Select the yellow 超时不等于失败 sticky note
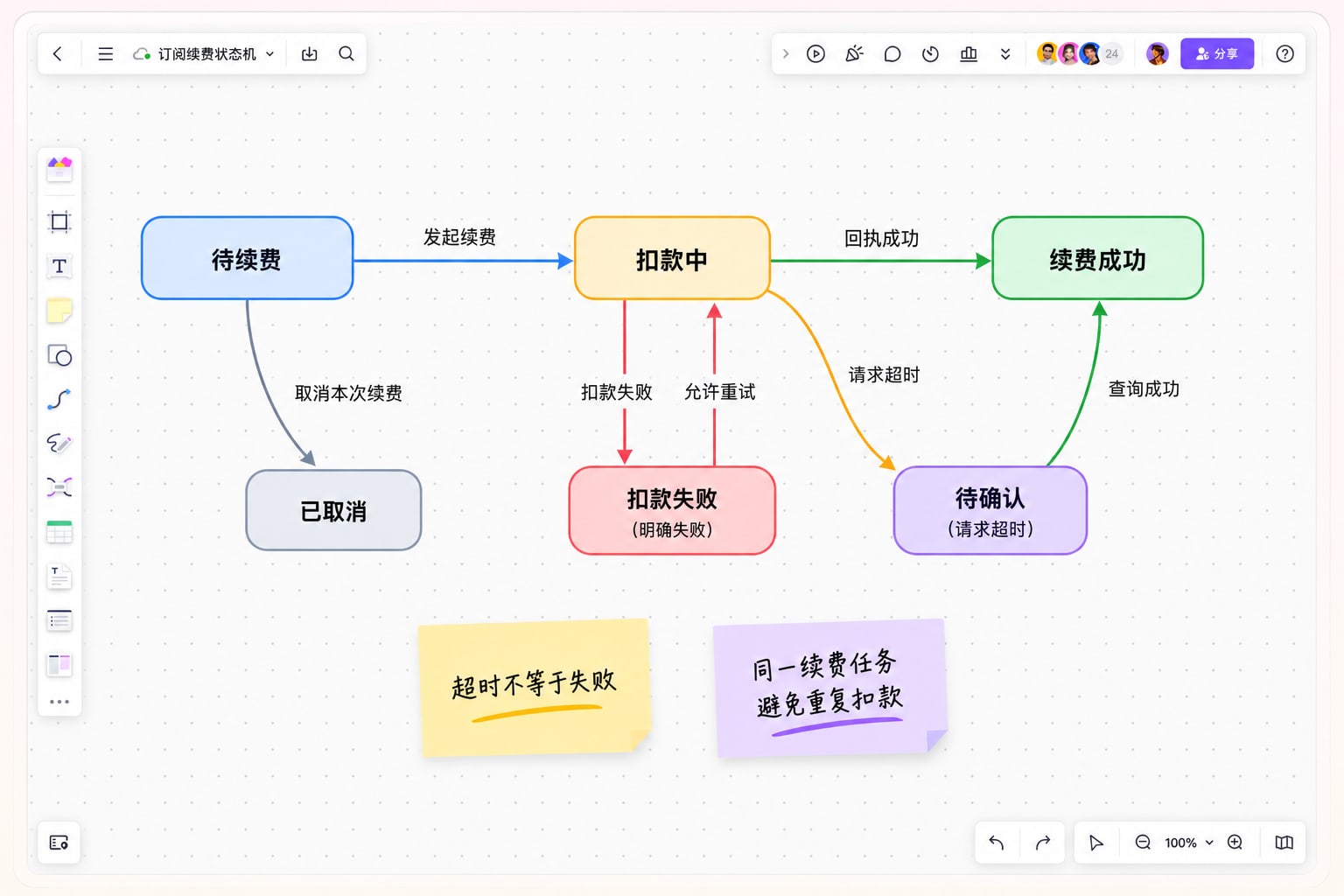The height and width of the screenshot is (896, 1344). pos(535,688)
